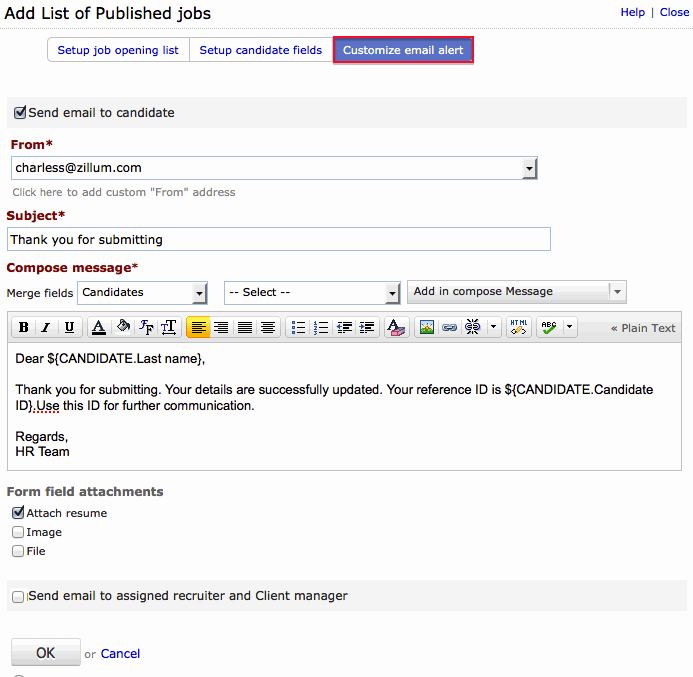Expand the Add in compose Message arrow
Viewport: 693px width, 677px height.
point(617,292)
